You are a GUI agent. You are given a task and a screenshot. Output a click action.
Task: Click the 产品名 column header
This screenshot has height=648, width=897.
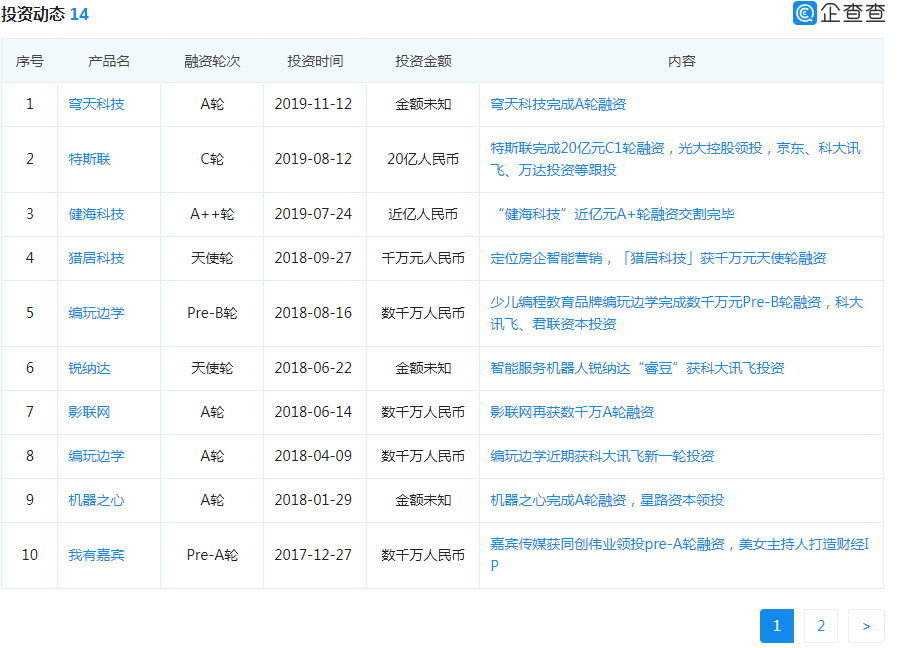(x=109, y=61)
